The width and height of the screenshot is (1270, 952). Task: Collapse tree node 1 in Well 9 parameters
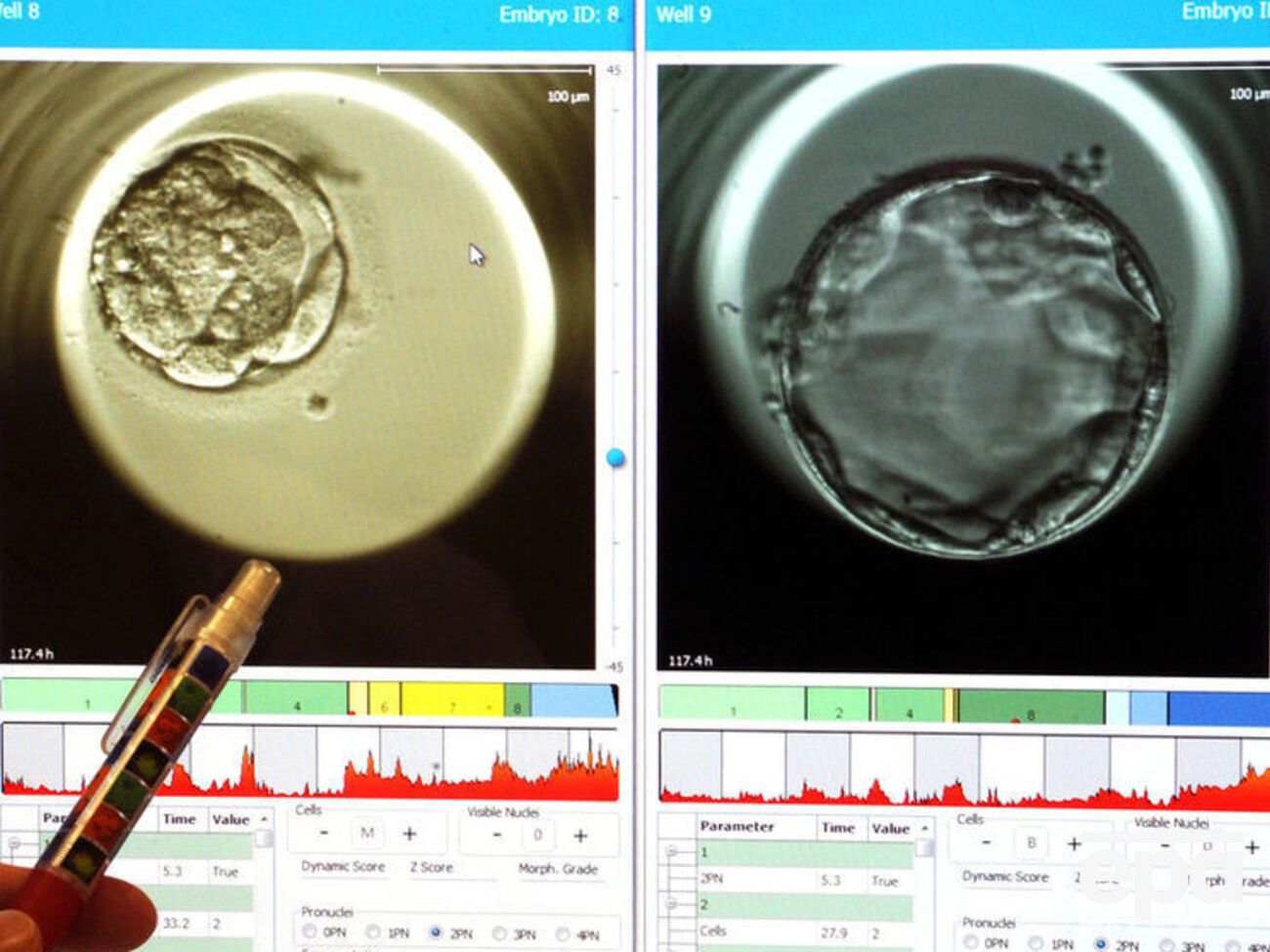(x=672, y=852)
